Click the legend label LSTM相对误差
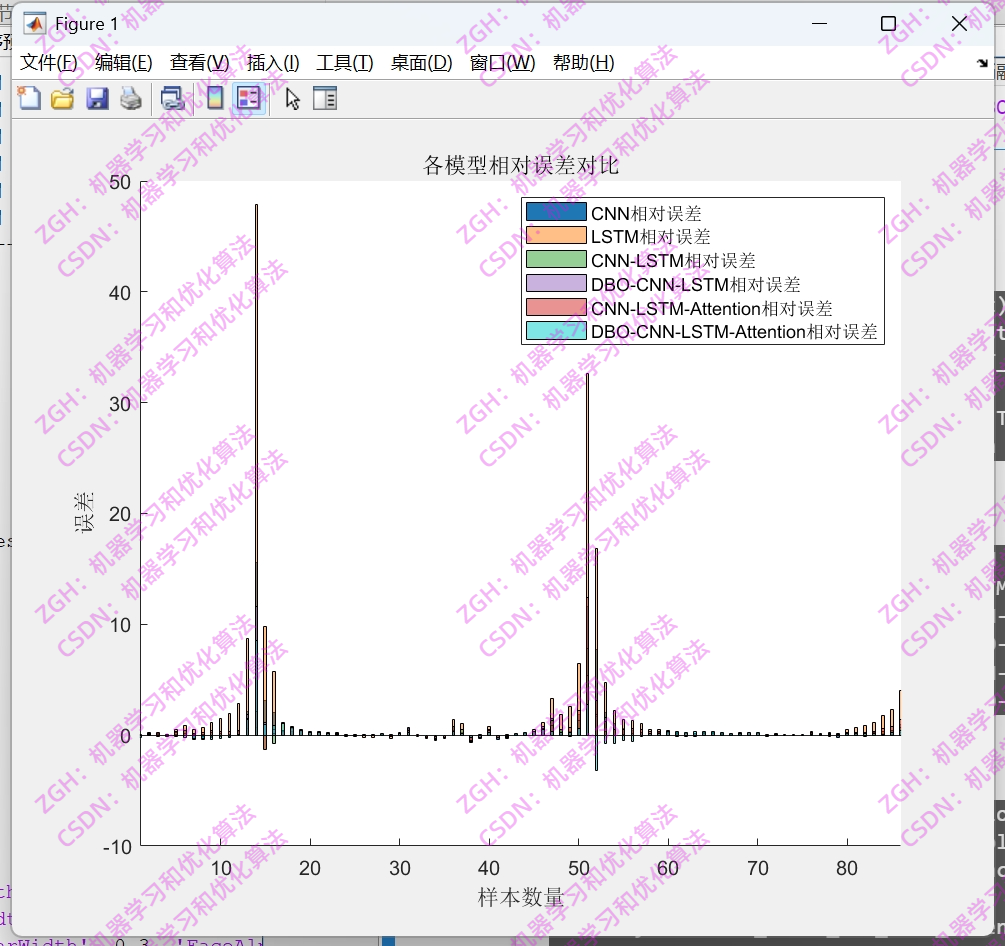The image size is (1005, 946). [x=651, y=236]
